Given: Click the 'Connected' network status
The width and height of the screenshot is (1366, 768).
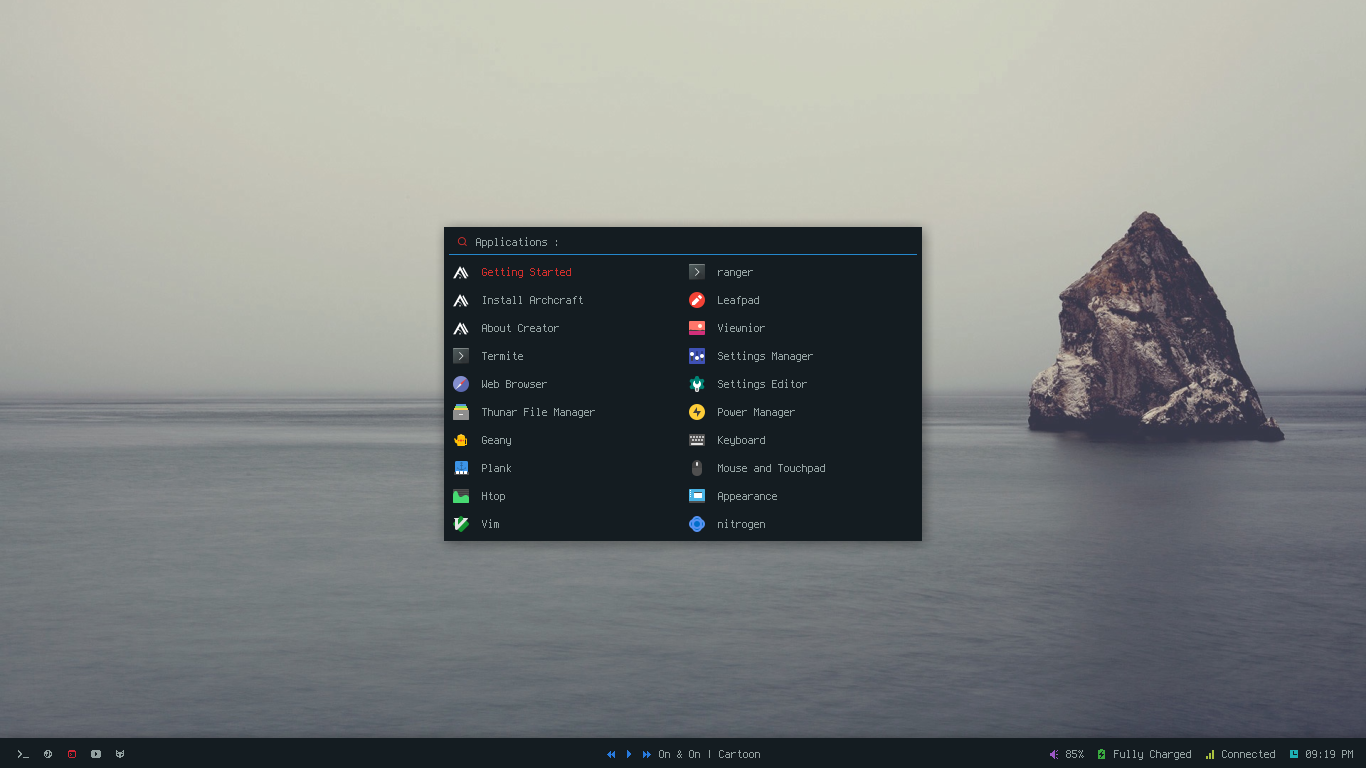Looking at the screenshot, I should [x=1248, y=754].
